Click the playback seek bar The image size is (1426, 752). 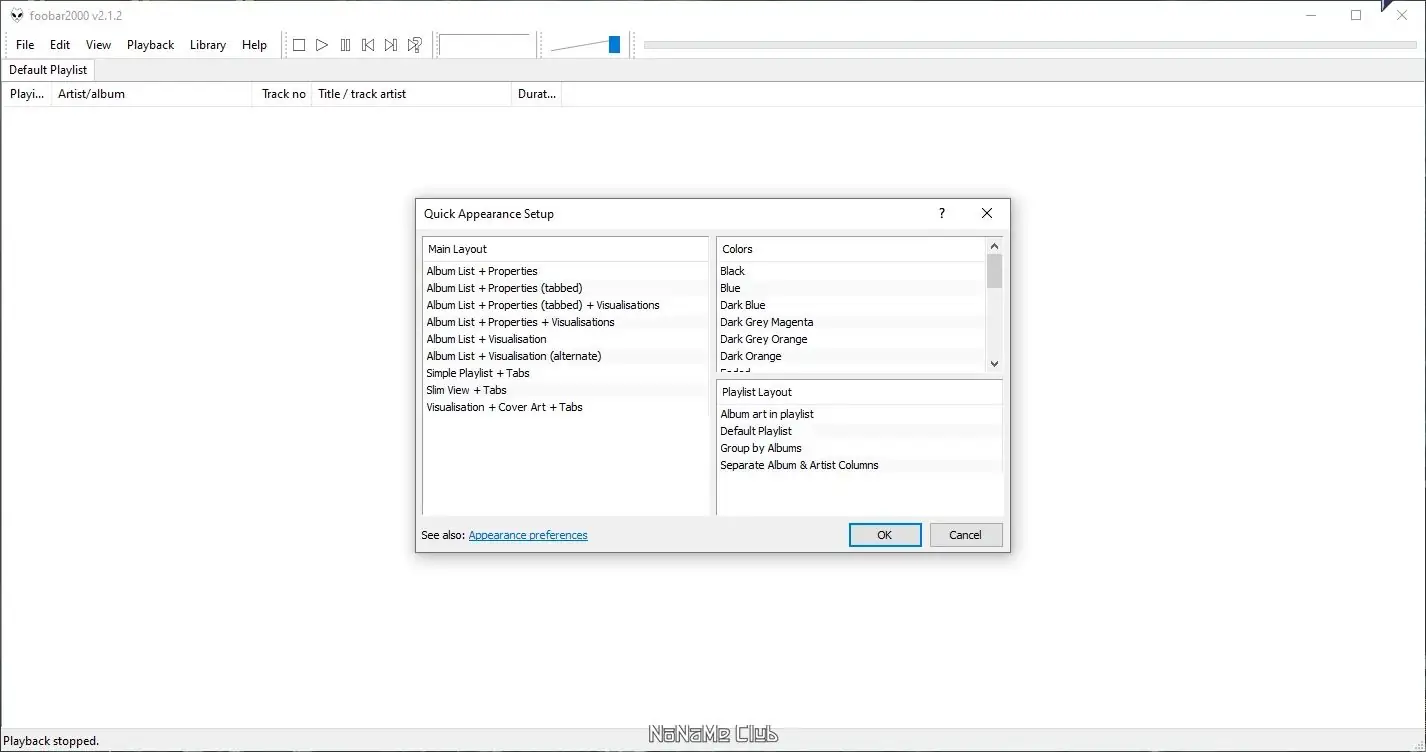click(1030, 45)
